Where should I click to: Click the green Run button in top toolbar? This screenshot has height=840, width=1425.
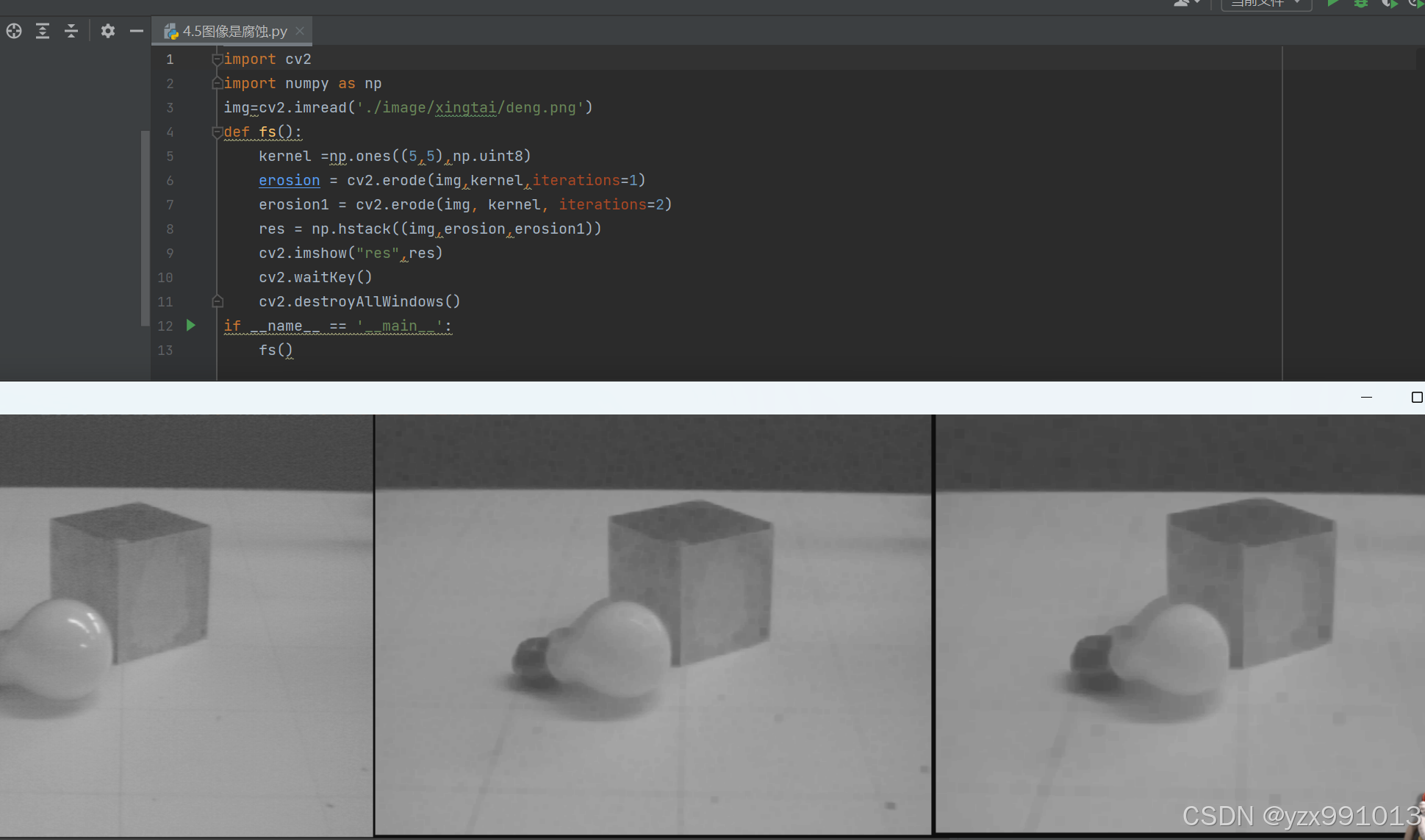(1332, 4)
